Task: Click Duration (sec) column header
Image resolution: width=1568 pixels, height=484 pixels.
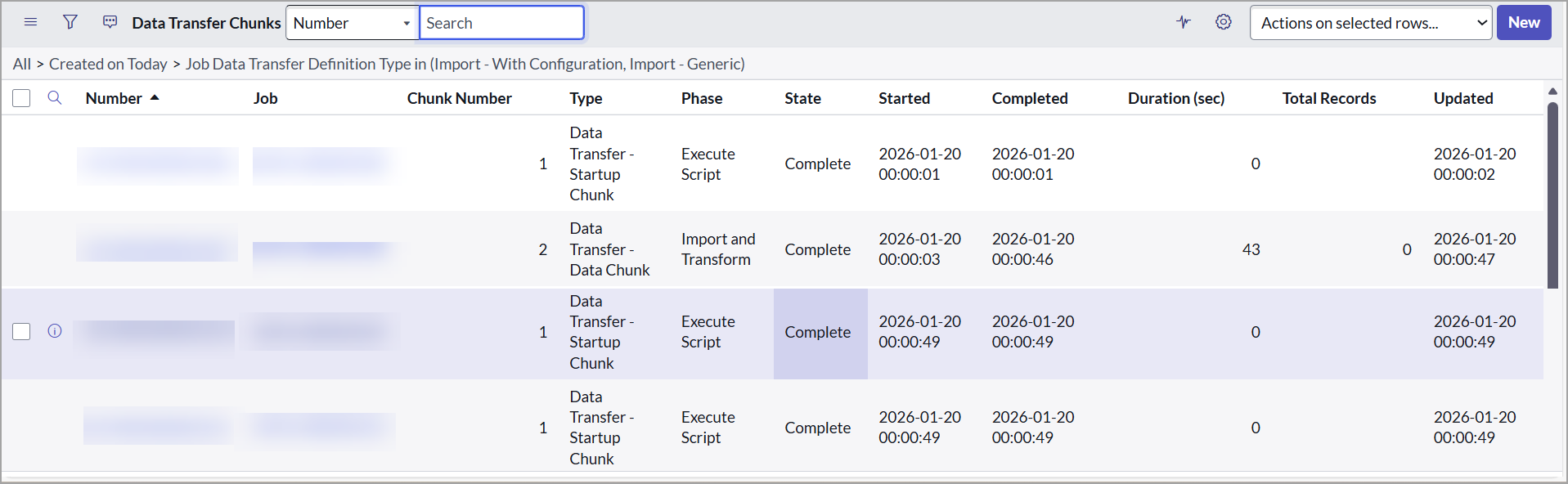Action: pos(1176,98)
